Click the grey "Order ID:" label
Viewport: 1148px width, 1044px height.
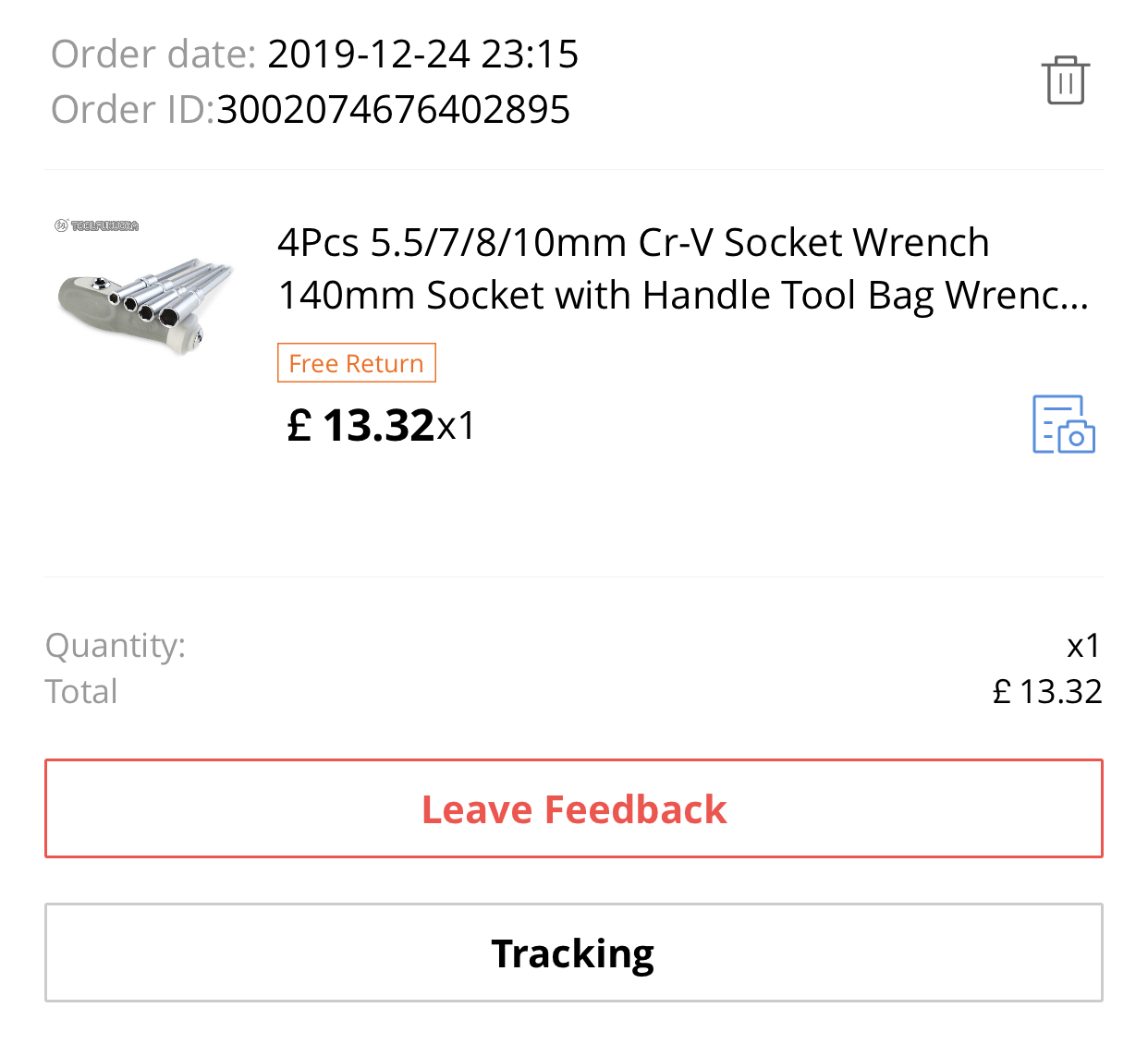pyautogui.click(x=132, y=110)
